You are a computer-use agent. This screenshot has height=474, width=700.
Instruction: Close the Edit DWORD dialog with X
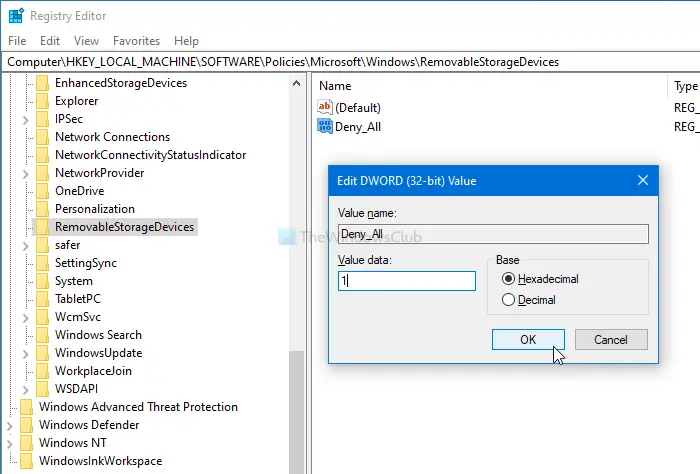coord(643,180)
